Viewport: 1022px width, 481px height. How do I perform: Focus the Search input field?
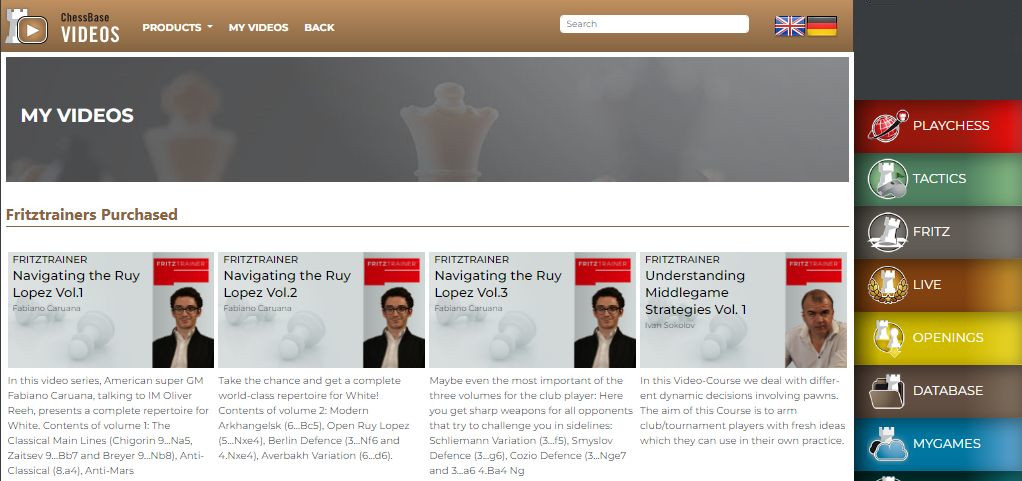click(654, 24)
